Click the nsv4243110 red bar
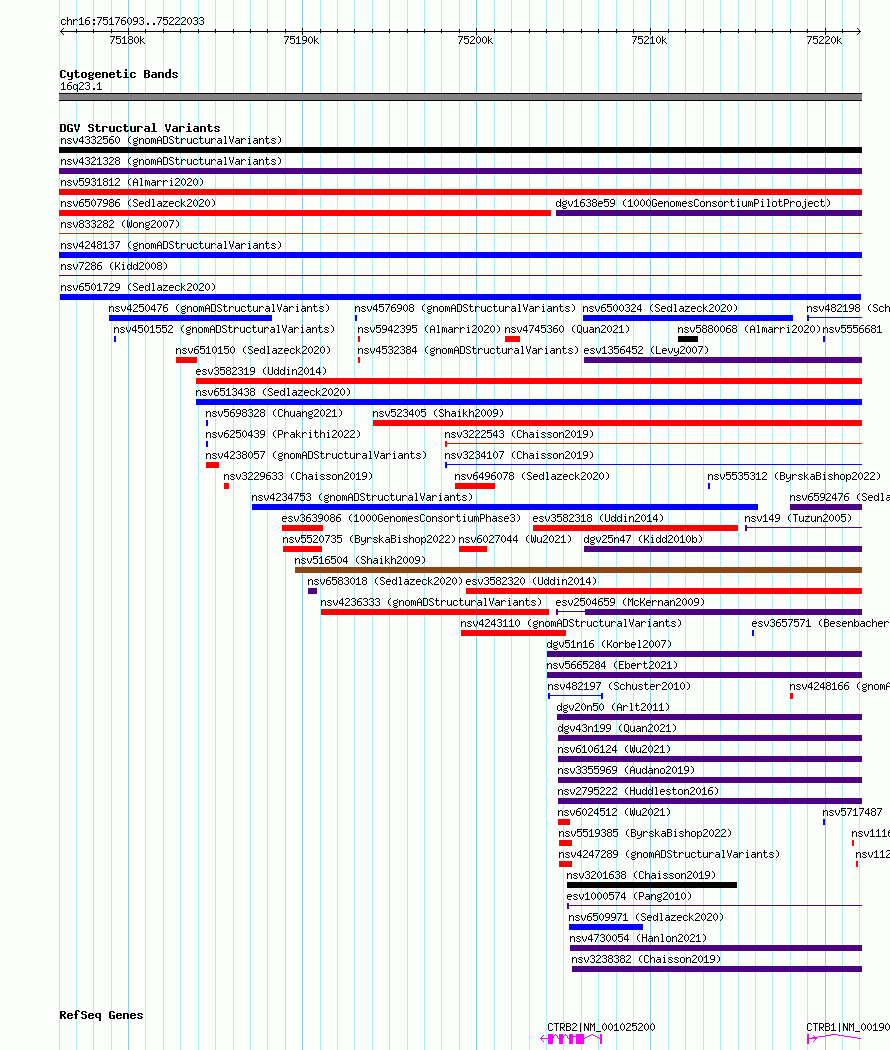Screen dimensions: 890x1050 click(513, 633)
